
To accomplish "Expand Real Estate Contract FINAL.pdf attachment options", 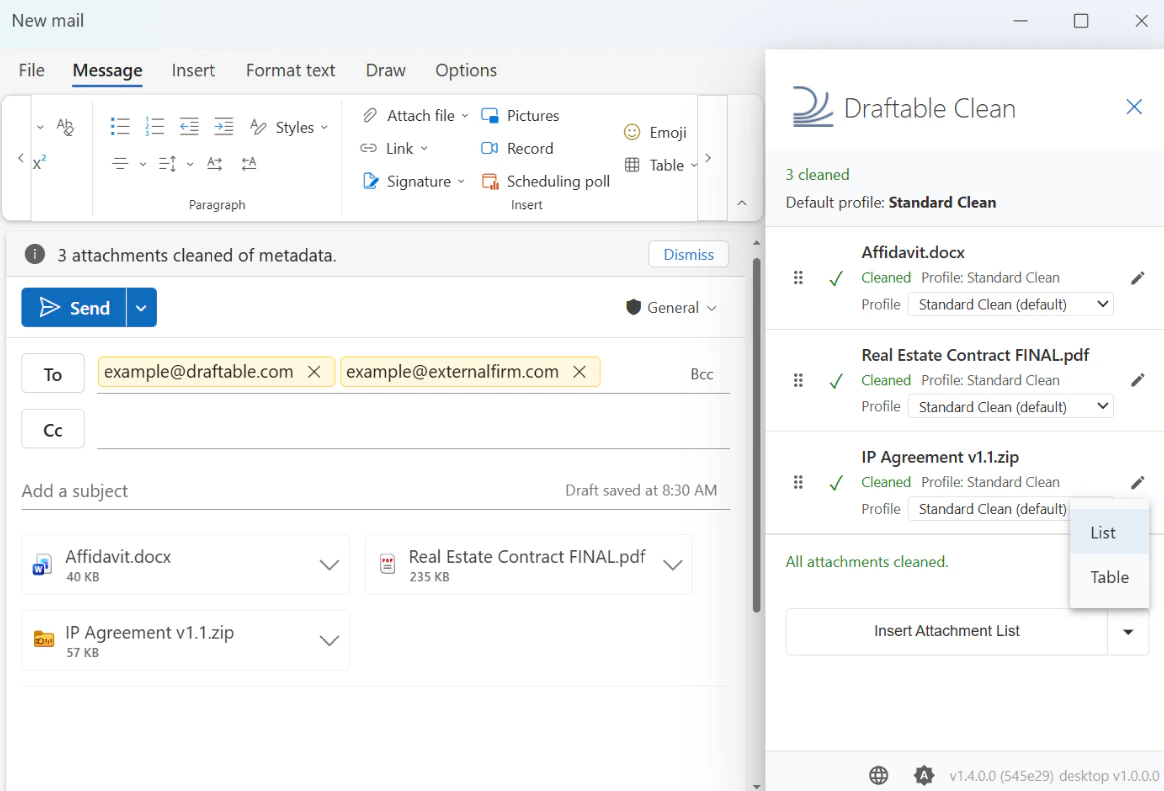I will (x=673, y=565).
